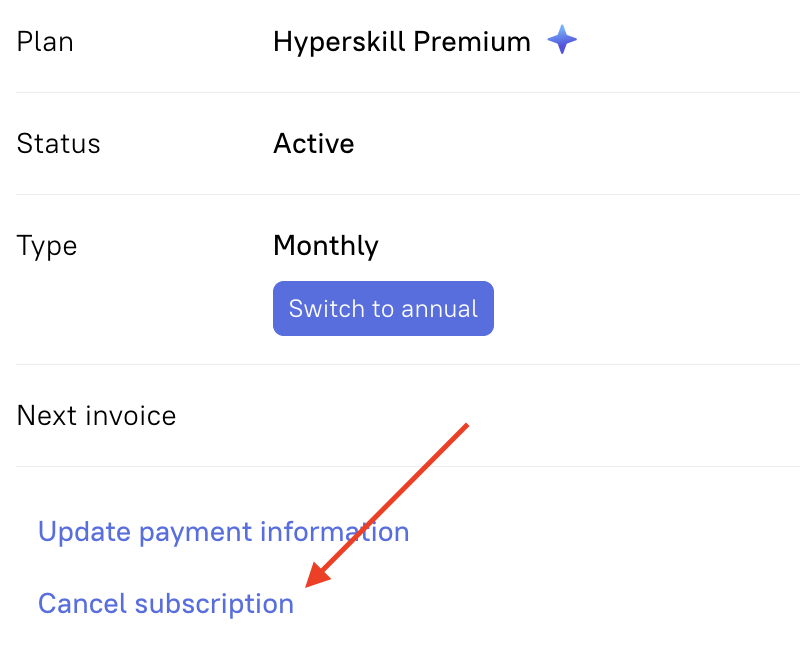Viewport: 800px width, 654px height.
Task: Click the Next invoice label
Action: coord(96,416)
